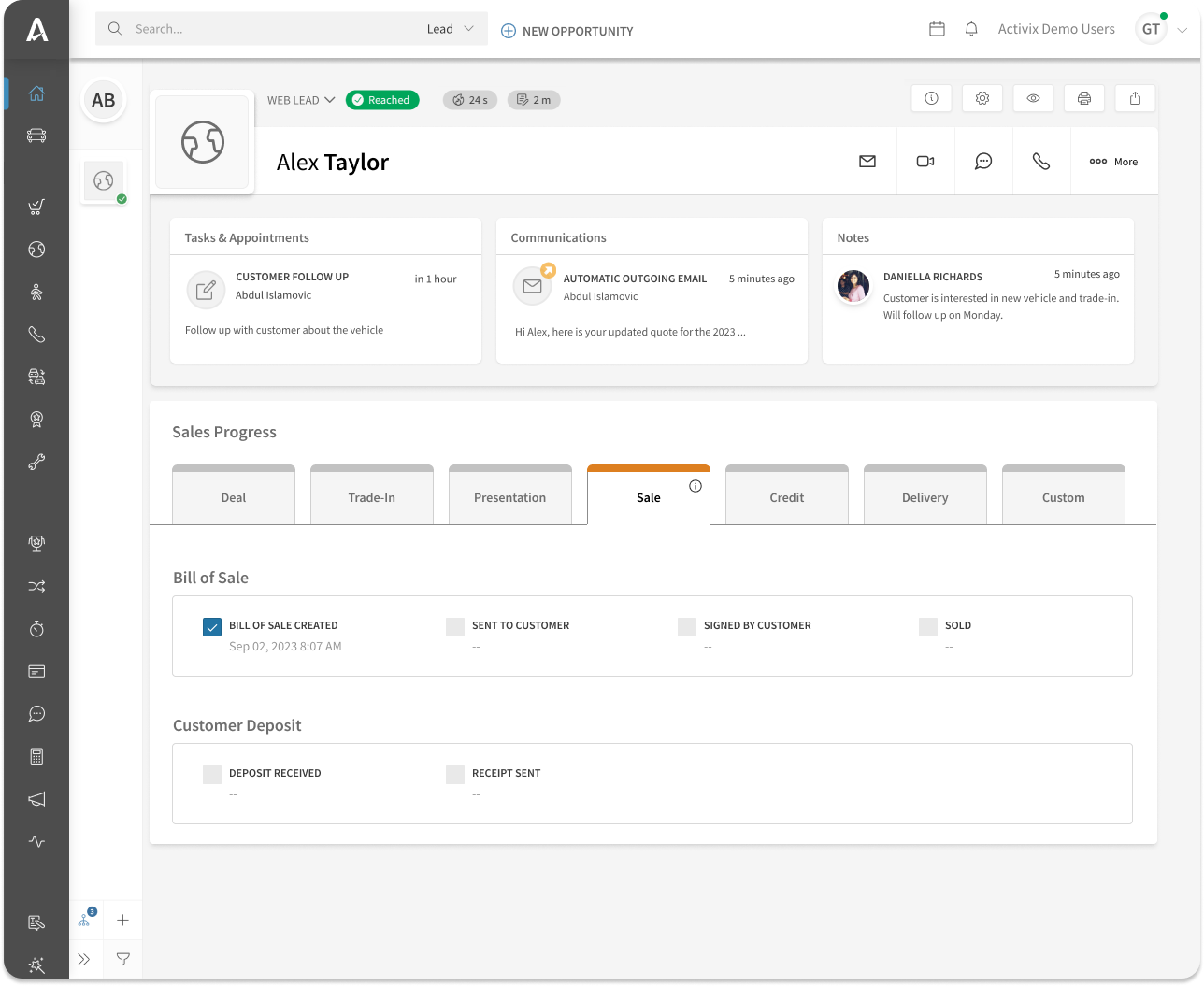Uncheck the Bill of Sale Created checkbox
The image size is (1204, 986).
tap(212, 626)
